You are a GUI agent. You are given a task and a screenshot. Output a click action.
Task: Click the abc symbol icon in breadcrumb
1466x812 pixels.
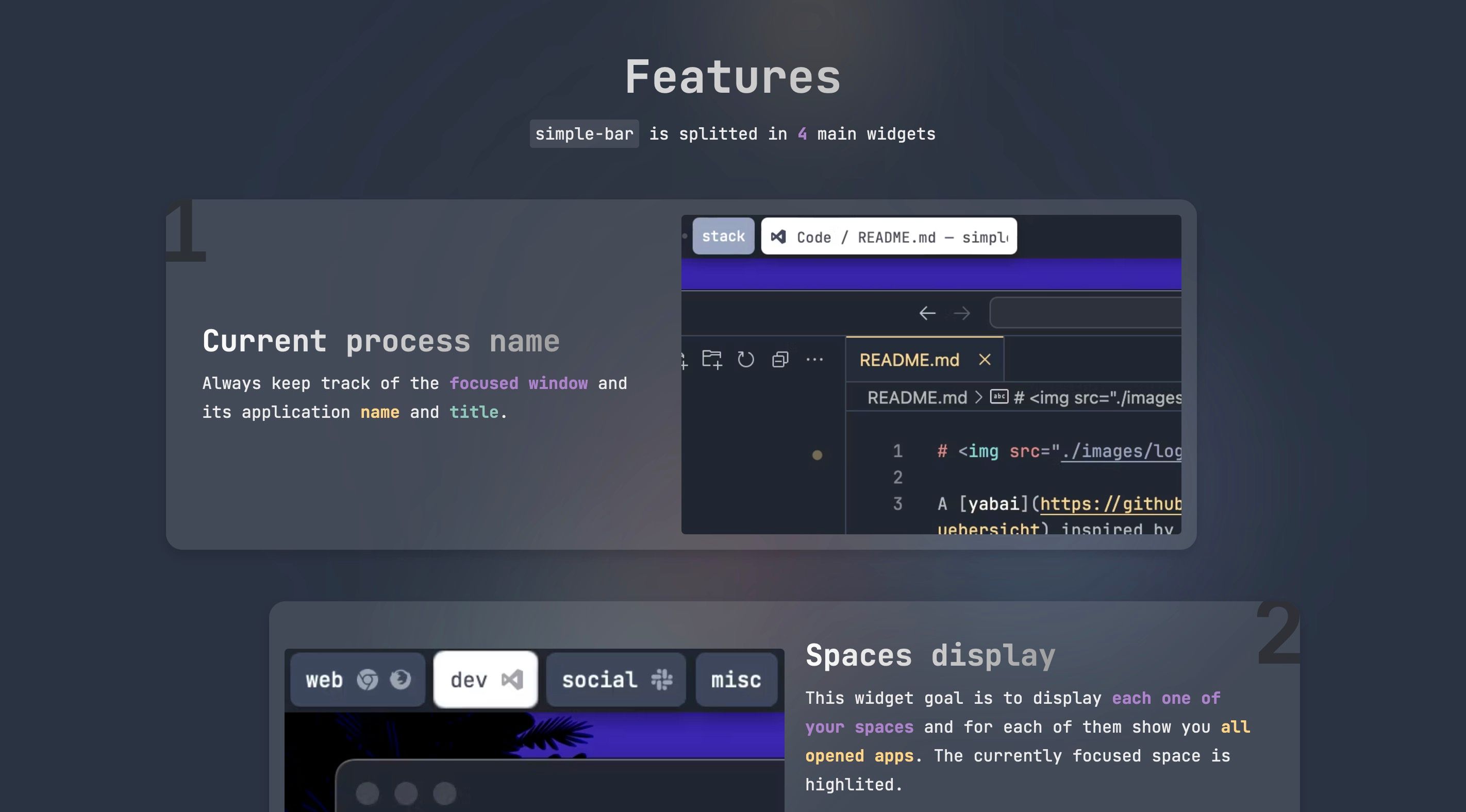point(999,397)
